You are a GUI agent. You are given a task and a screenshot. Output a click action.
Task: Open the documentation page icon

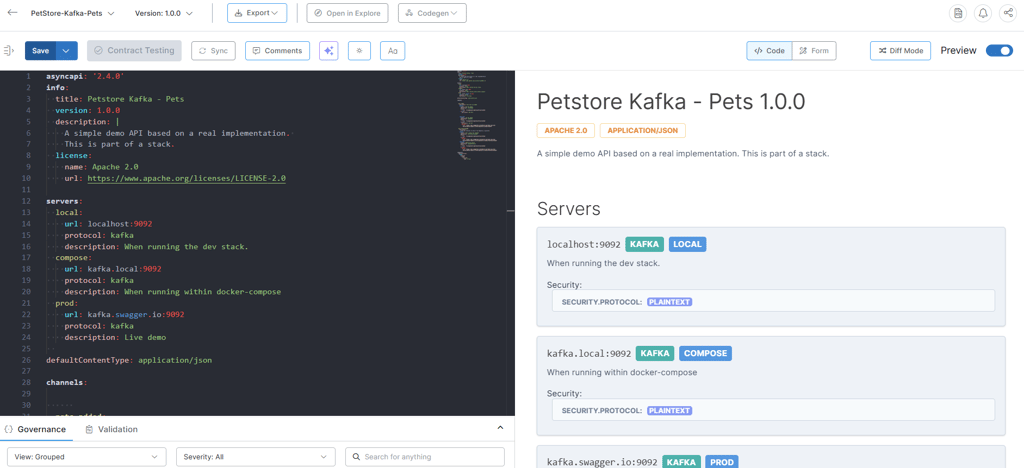[957, 13]
